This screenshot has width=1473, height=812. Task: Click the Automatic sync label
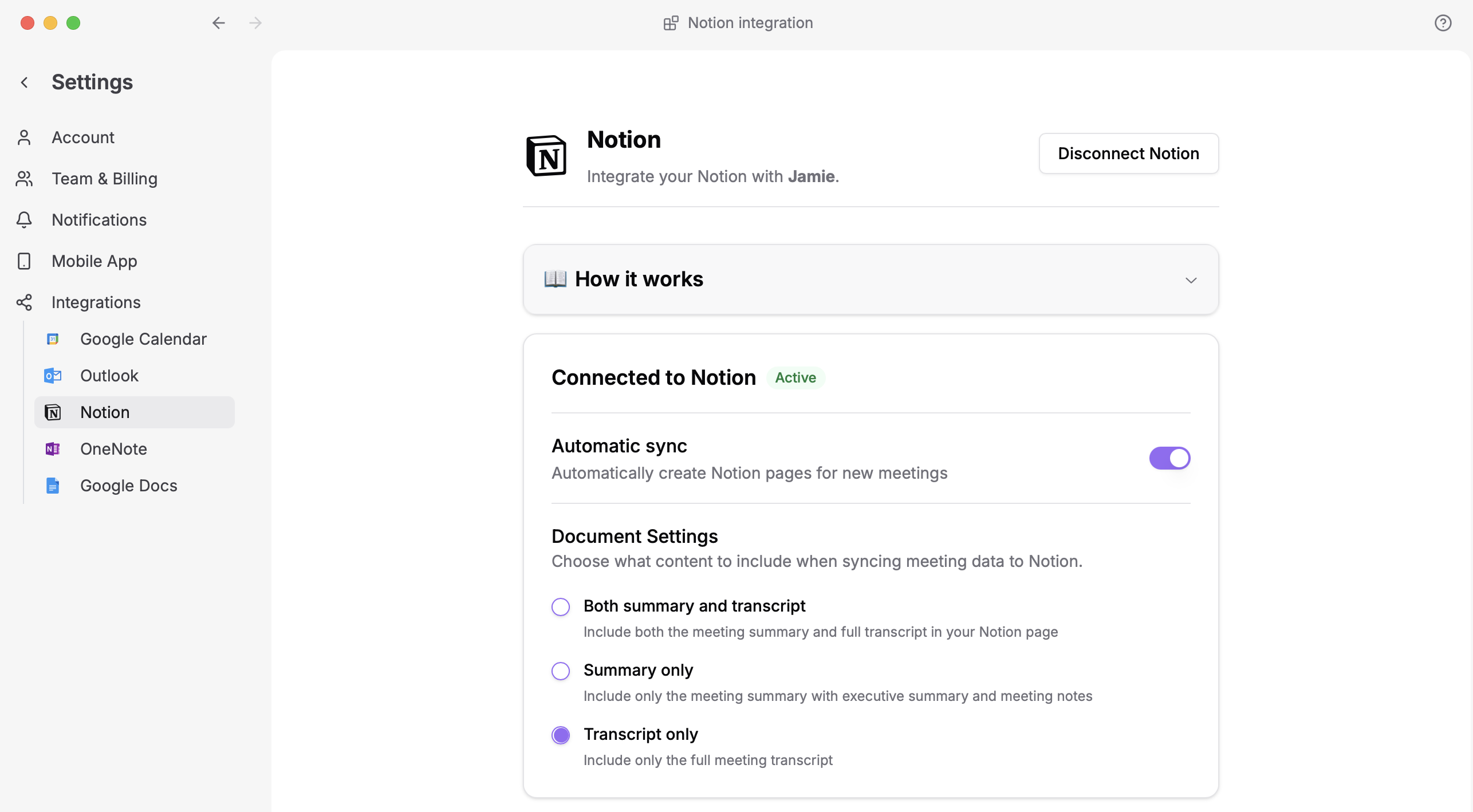coord(619,446)
